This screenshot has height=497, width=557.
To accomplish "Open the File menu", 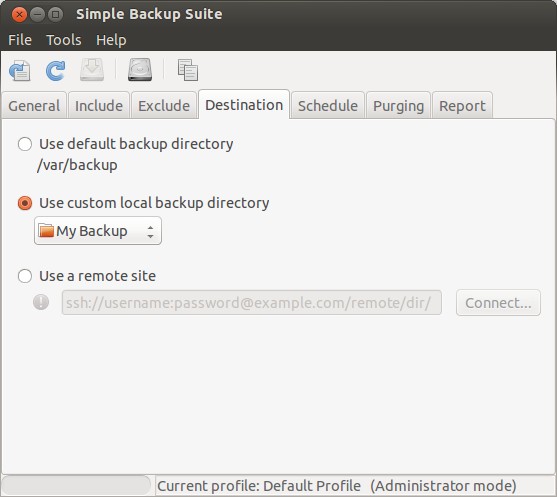I will 20,40.
